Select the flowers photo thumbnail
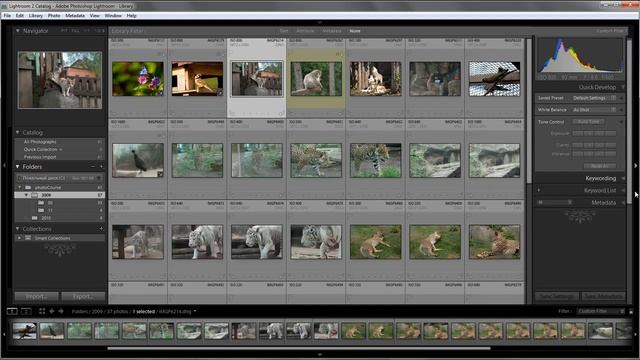640x360 pixels. pos(138,79)
